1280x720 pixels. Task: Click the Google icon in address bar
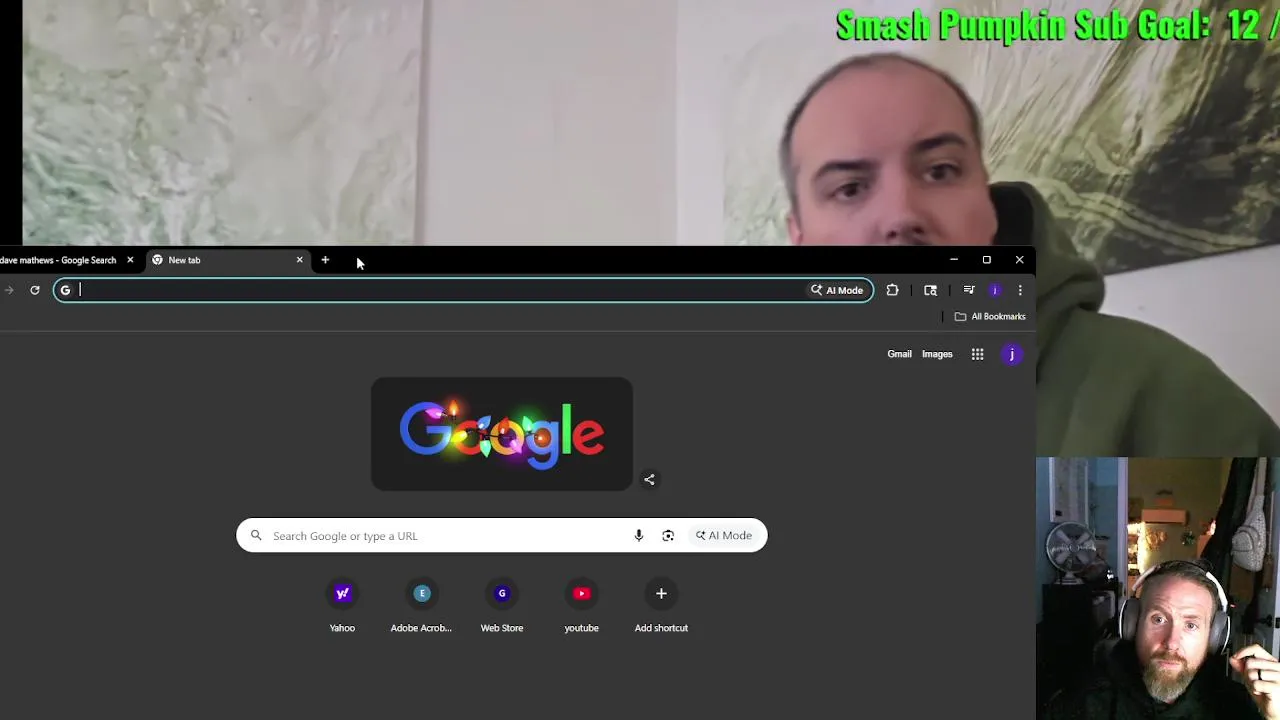tap(65, 290)
